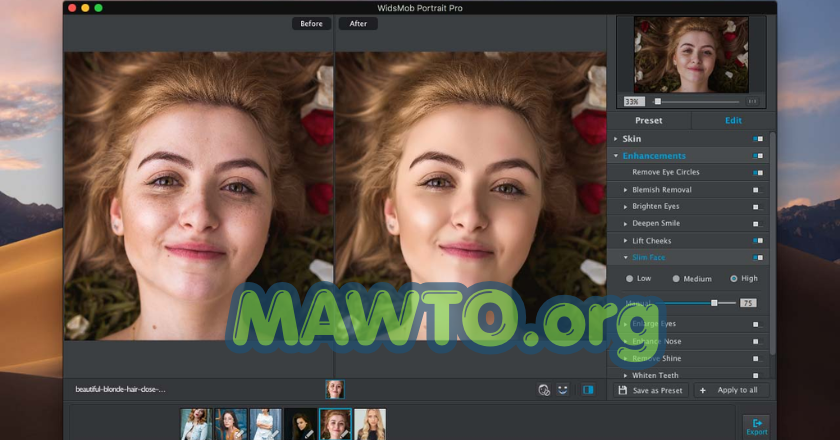Expand the Skin section arrow
The height and width of the screenshot is (440, 840).
616,139
